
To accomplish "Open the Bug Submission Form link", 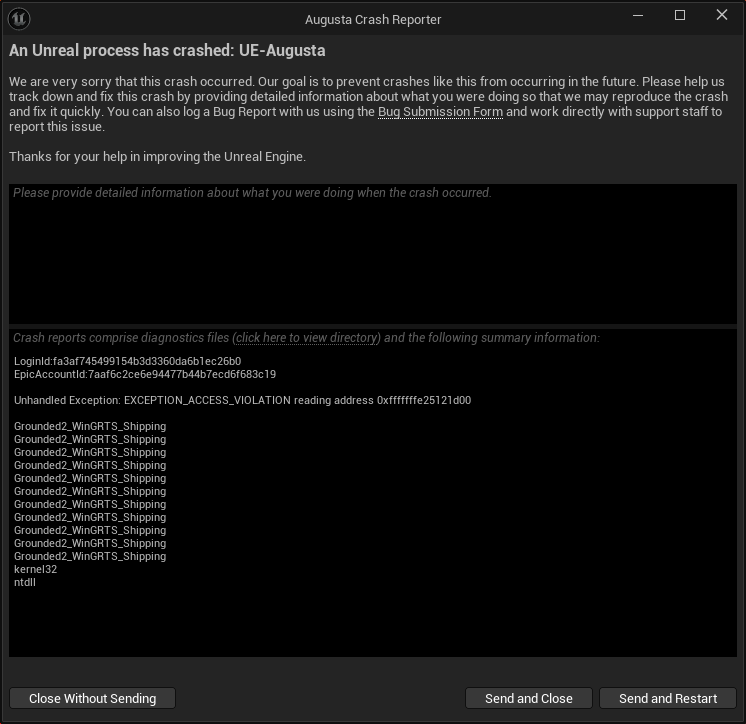I will click(440, 112).
